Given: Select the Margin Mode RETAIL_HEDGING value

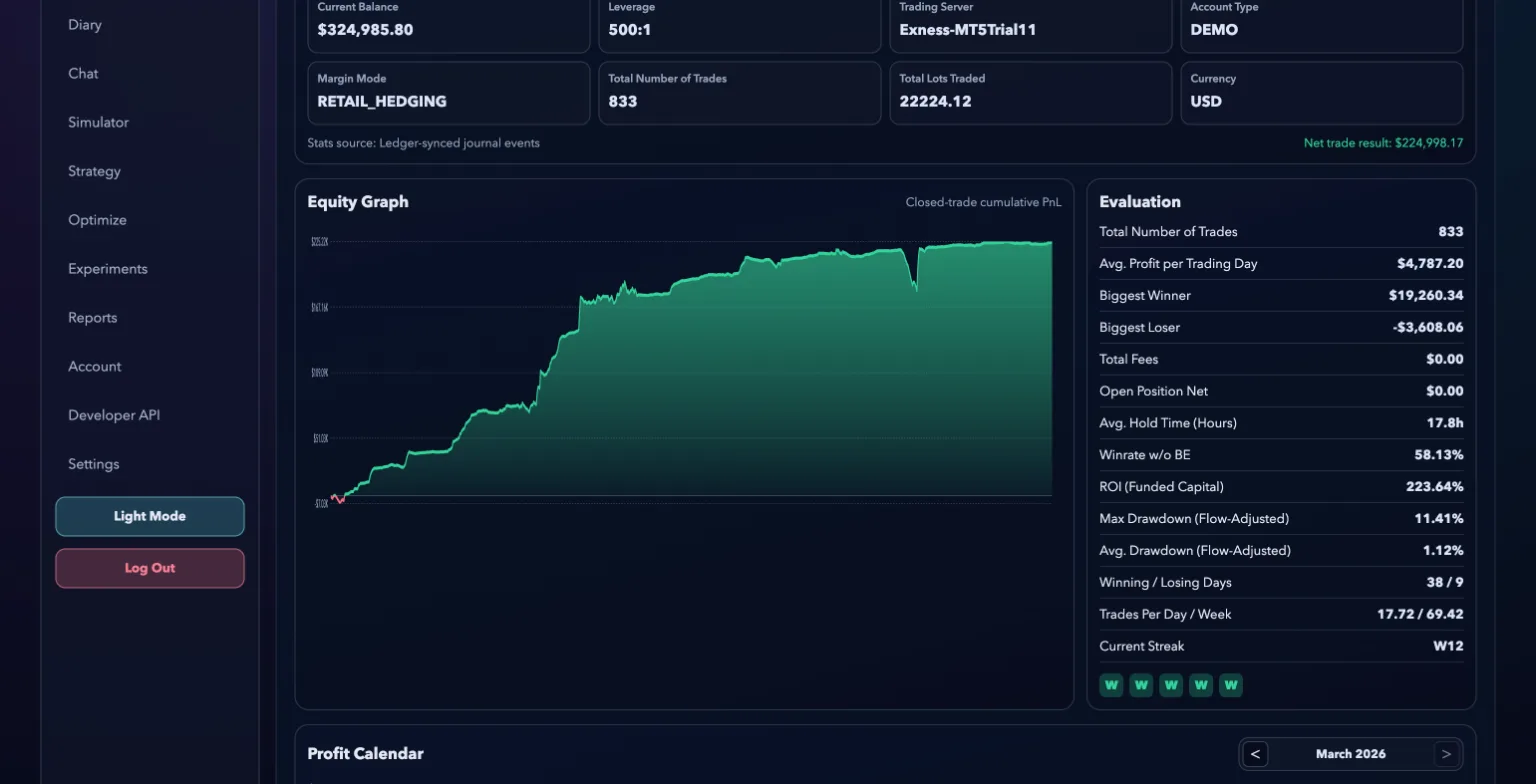Looking at the screenshot, I should [382, 102].
